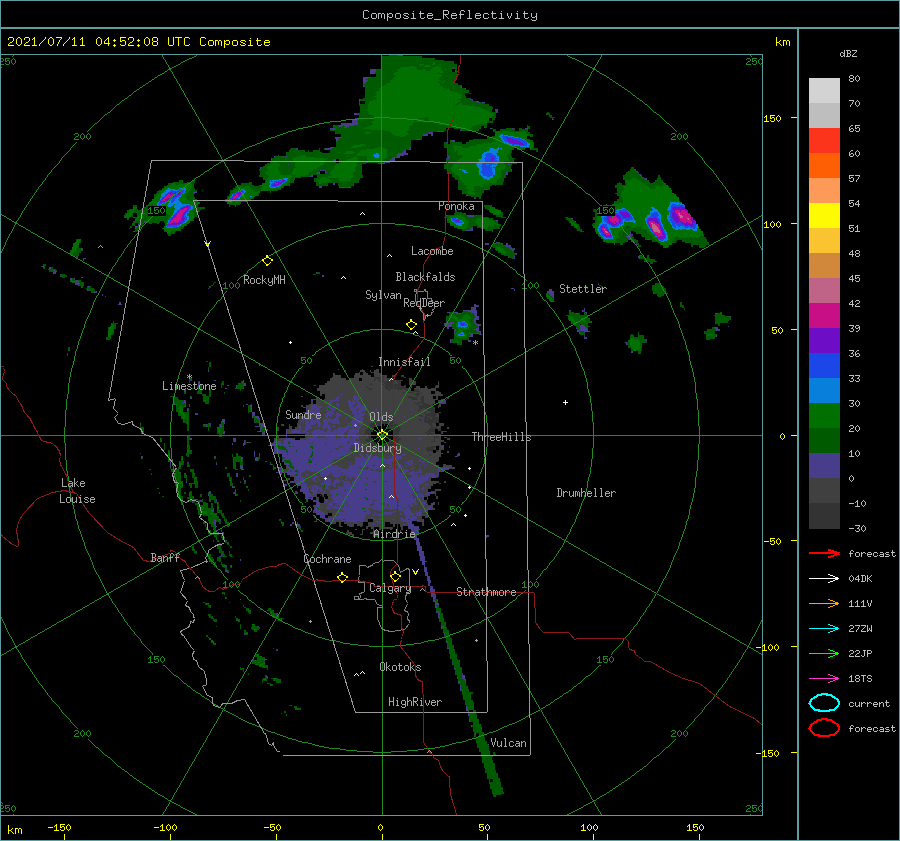Viewport: 900px width, 841px height.
Task: Click the Banff label
Action: pyautogui.click(x=165, y=557)
